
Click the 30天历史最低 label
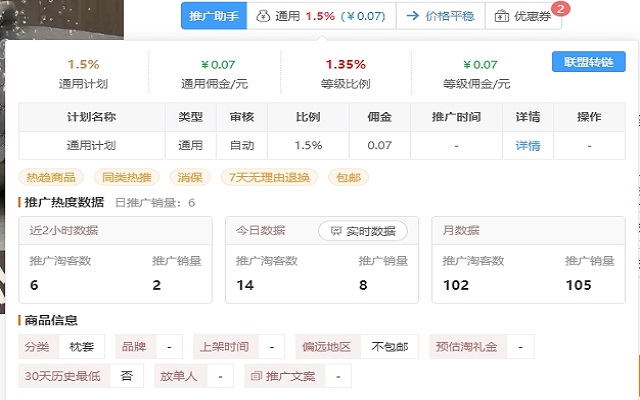pyautogui.click(x=63, y=376)
